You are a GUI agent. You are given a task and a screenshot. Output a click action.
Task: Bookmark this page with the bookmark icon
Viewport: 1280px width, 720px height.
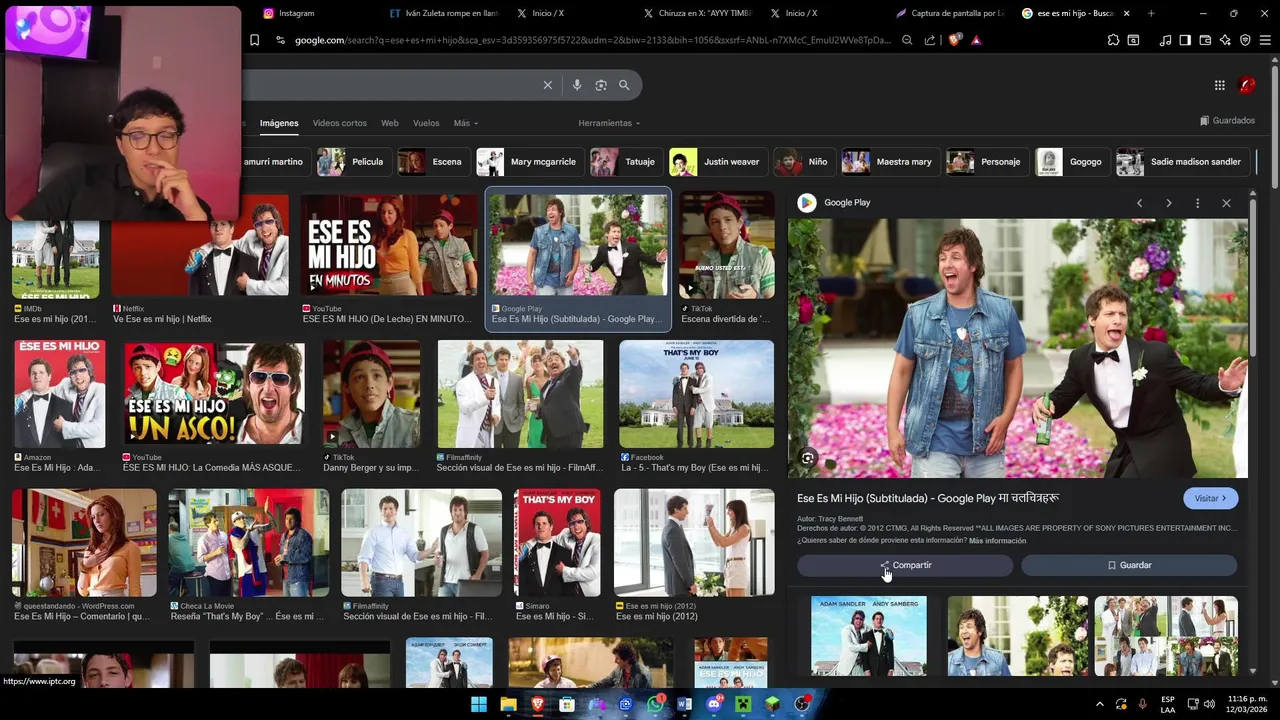point(254,40)
